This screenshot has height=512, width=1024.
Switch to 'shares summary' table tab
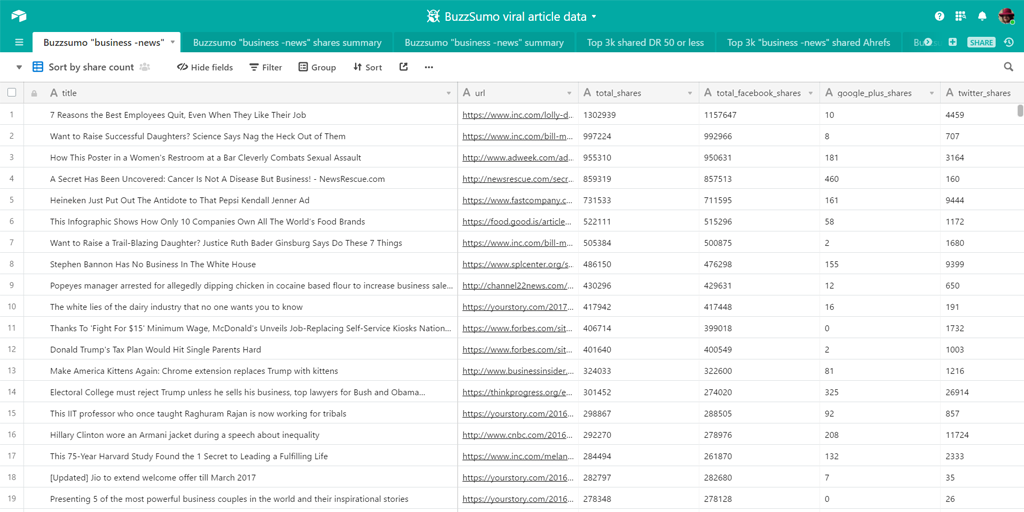point(287,42)
